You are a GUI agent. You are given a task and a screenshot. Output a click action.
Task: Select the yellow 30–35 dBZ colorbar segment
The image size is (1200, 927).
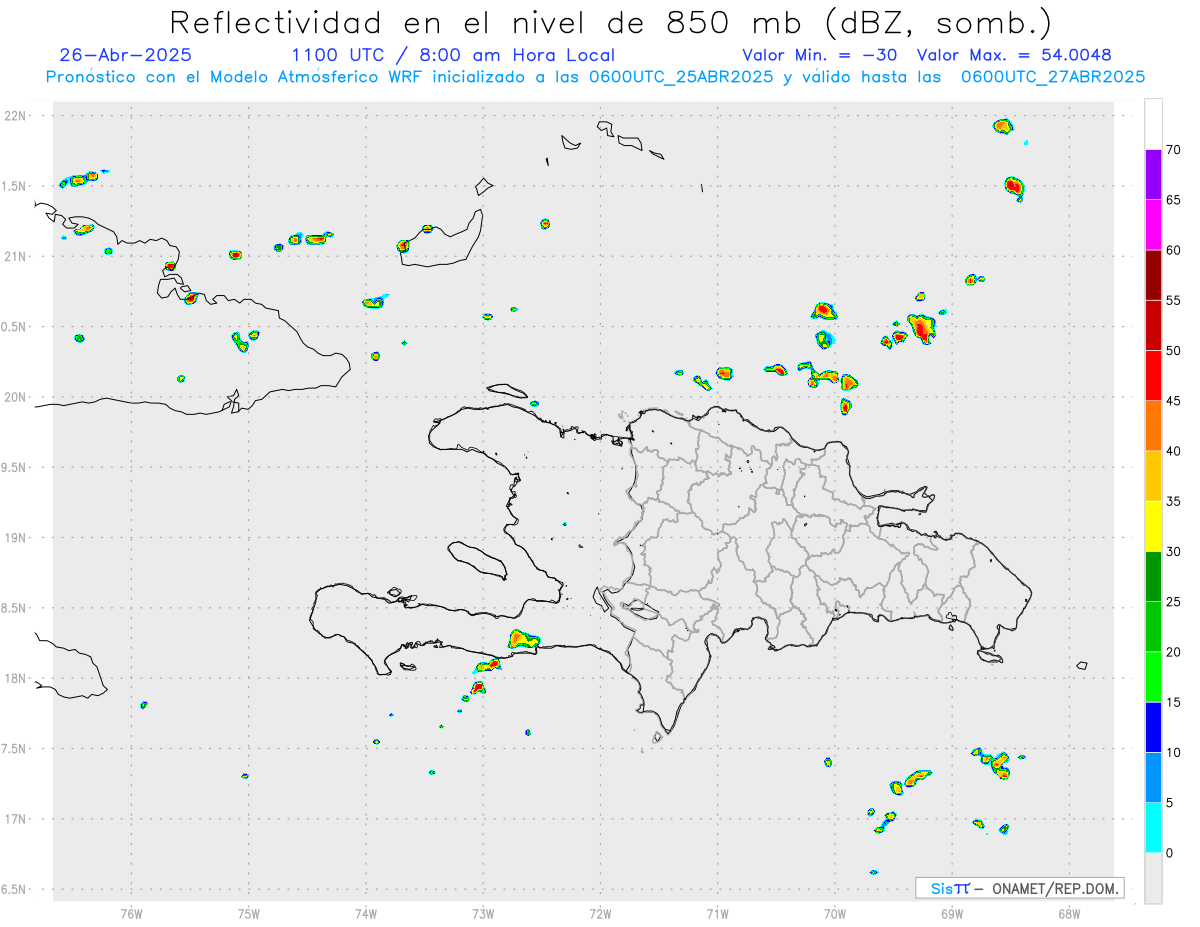(1153, 526)
